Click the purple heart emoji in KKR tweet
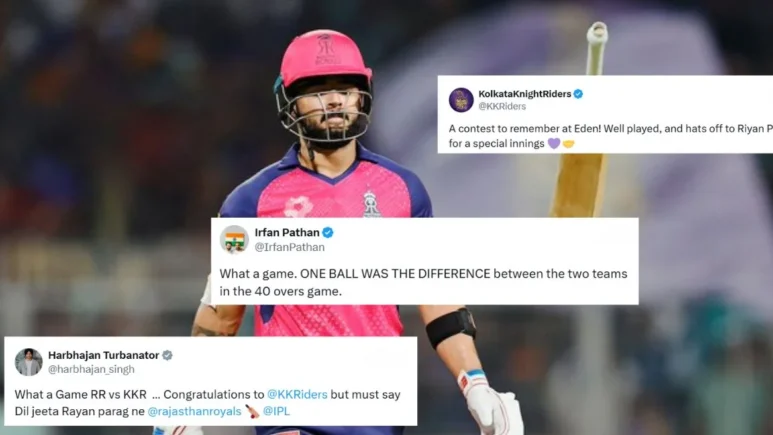The image size is (773, 435). coord(554,144)
